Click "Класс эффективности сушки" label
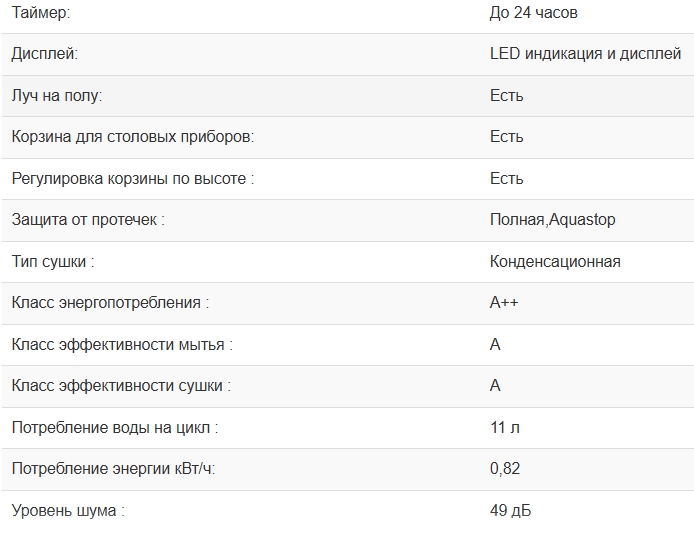The width and height of the screenshot is (694, 540). point(120,386)
